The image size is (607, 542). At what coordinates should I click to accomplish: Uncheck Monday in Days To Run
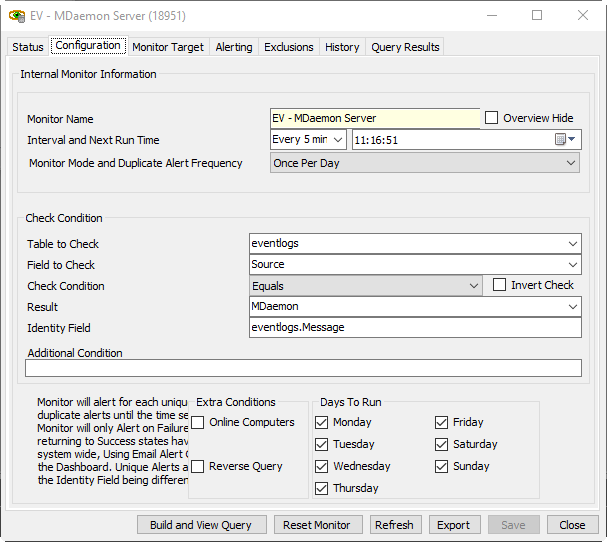tap(321, 422)
